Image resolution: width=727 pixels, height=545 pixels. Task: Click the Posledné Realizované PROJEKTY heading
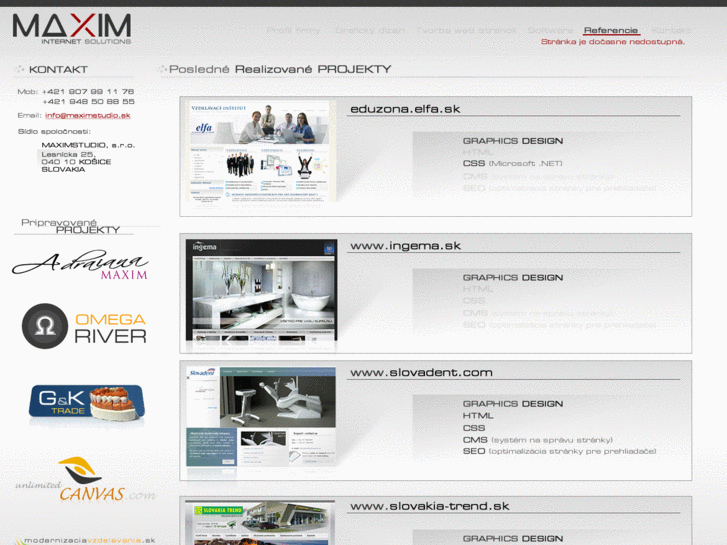(x=280, y=69)
